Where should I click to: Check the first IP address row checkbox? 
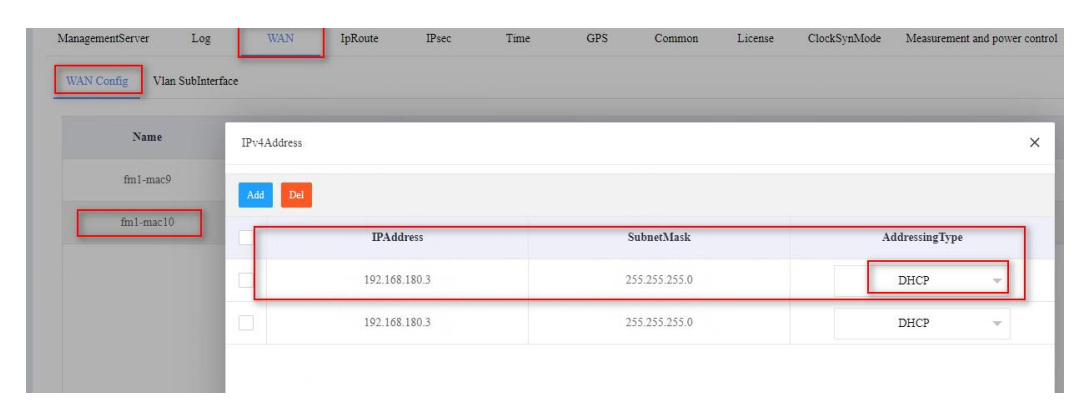(246, 281)
